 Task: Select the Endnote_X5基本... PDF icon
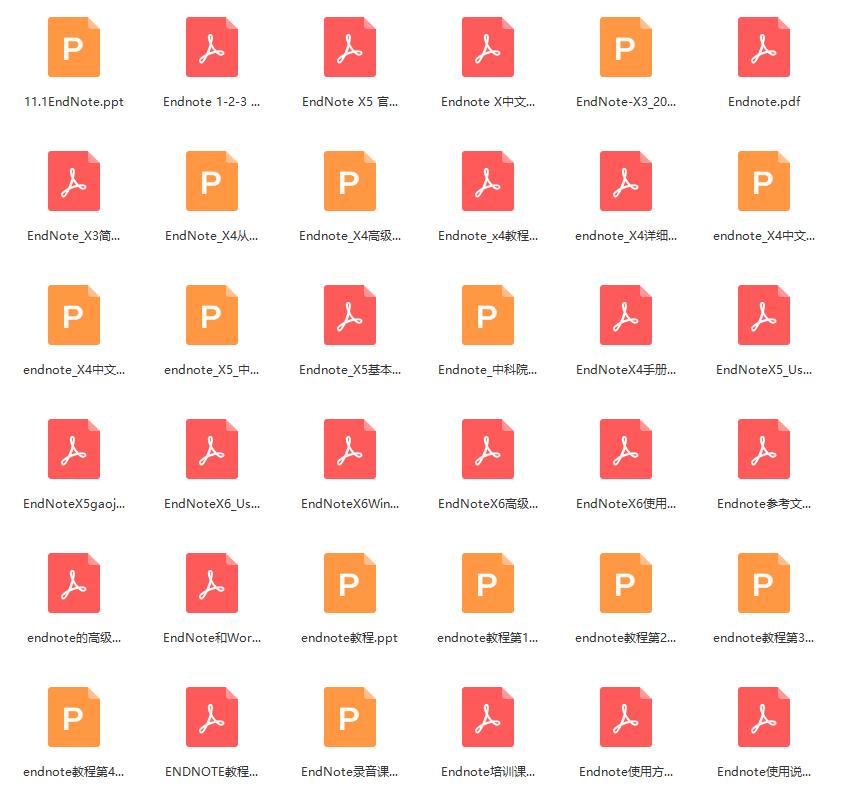(x=350, y=315)
